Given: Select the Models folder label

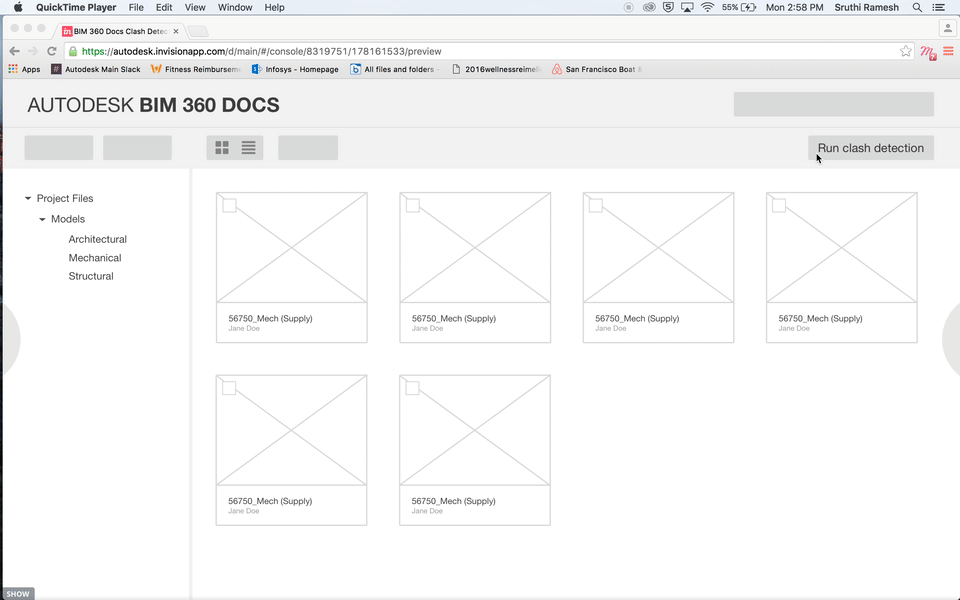Looking at the screenshot, I should pyautogui.click(x=68, y=219).
